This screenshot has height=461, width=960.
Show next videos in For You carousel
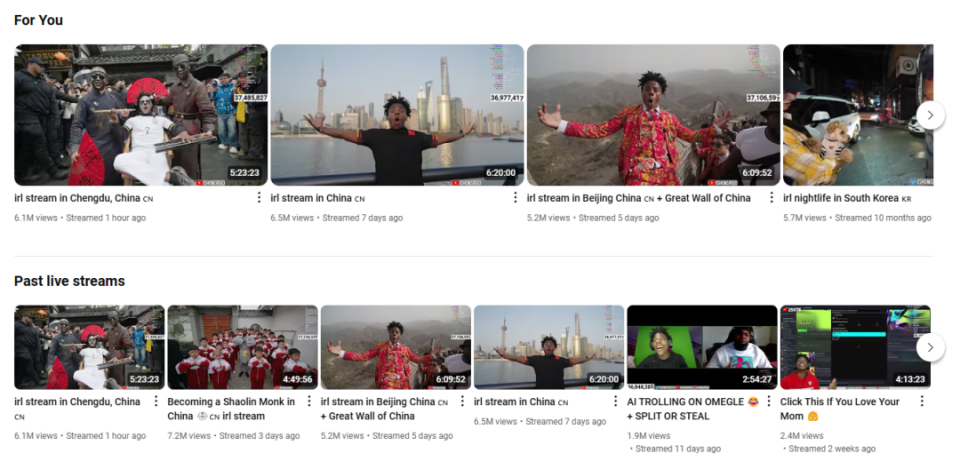point(930,114)
